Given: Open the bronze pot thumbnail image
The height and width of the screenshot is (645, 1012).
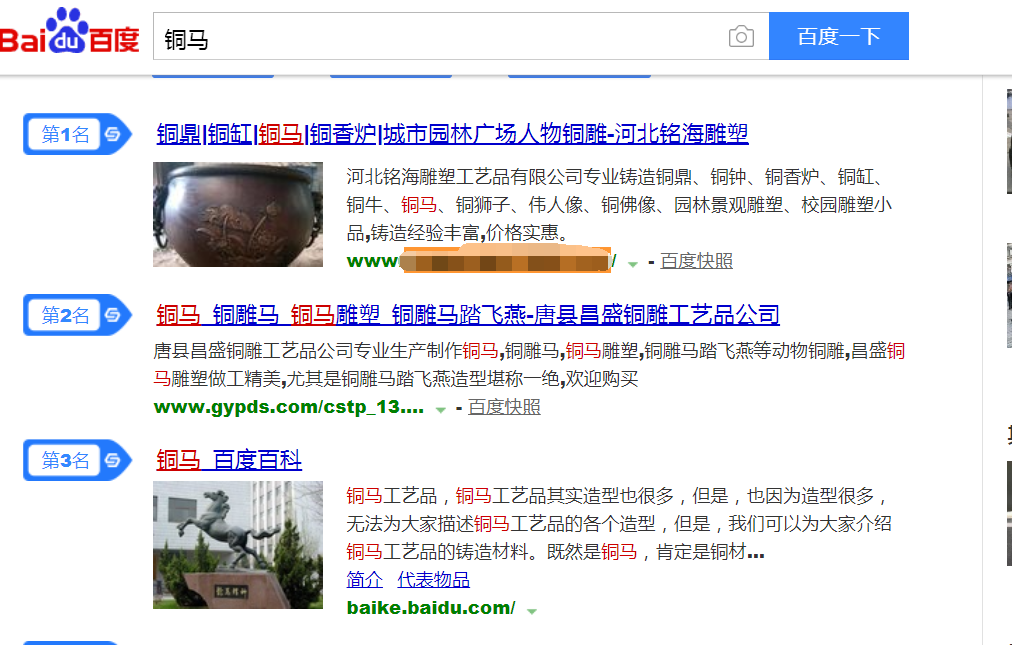Looking at the screenshot, I should [x=238, y=214].
